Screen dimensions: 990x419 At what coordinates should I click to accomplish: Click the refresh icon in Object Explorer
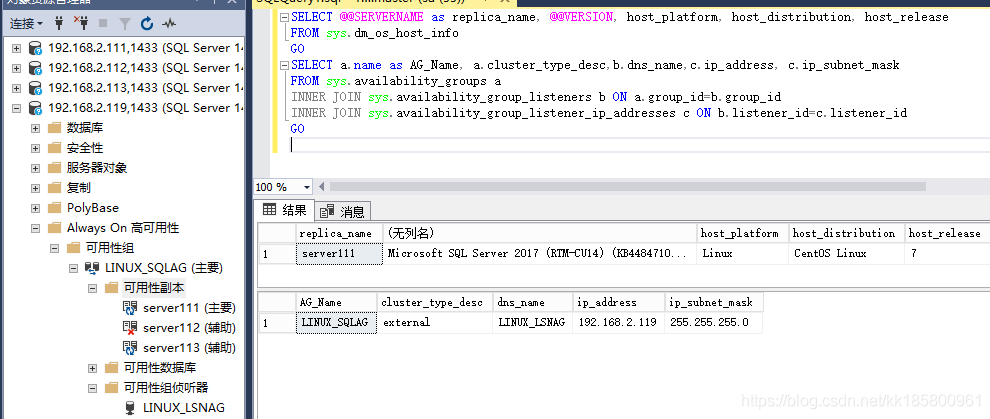point(146,24)
